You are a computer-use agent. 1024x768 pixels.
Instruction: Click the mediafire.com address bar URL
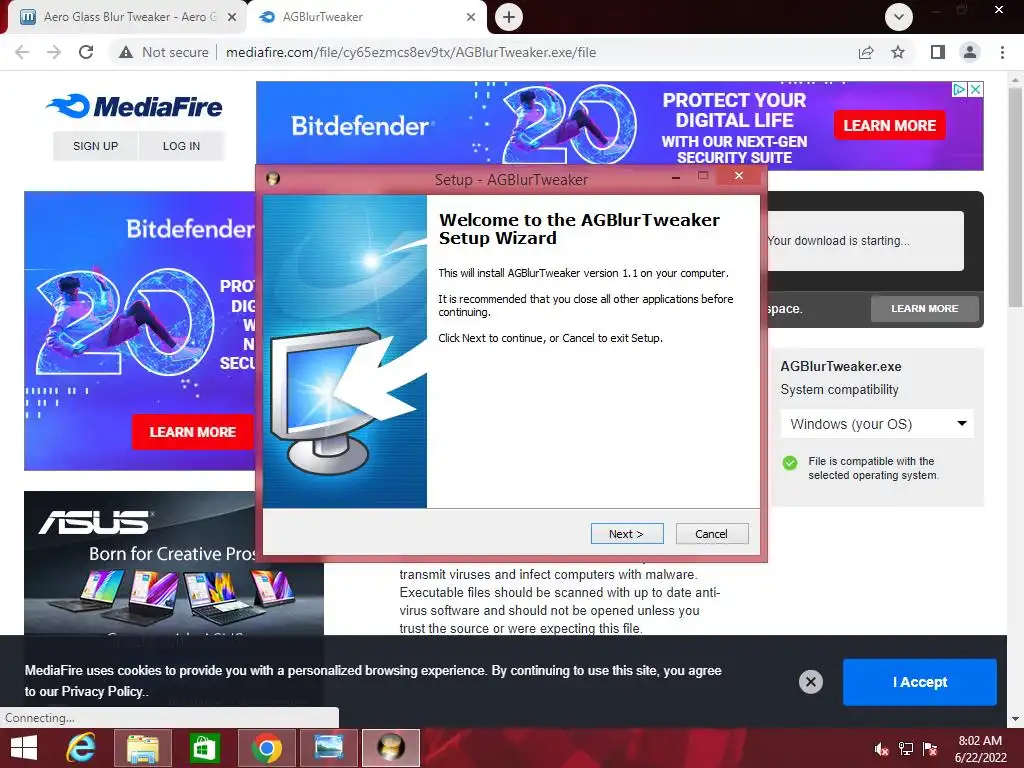coord(411,52)
